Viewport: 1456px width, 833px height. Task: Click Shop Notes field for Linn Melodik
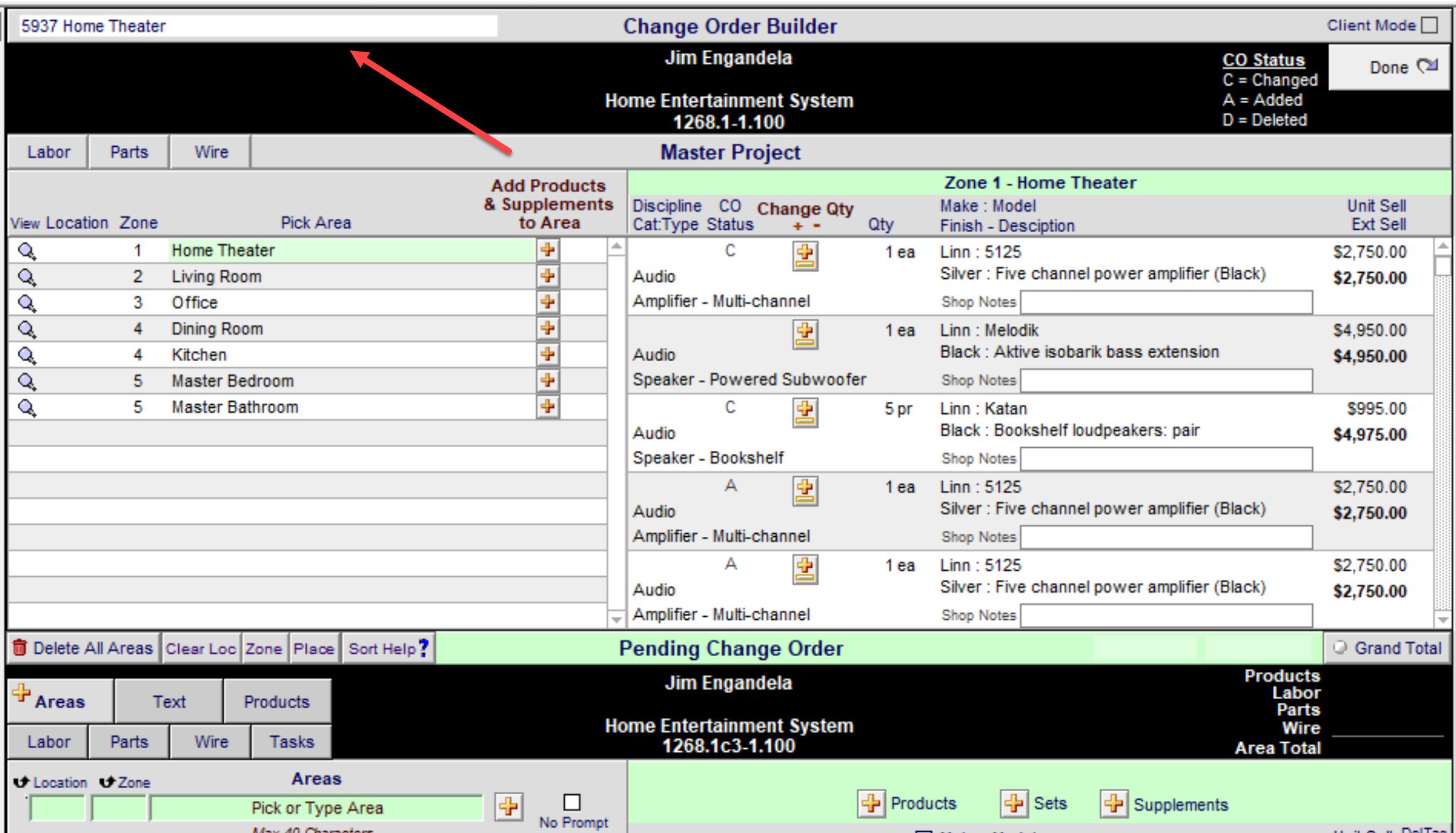click(x=1167, y=380)
